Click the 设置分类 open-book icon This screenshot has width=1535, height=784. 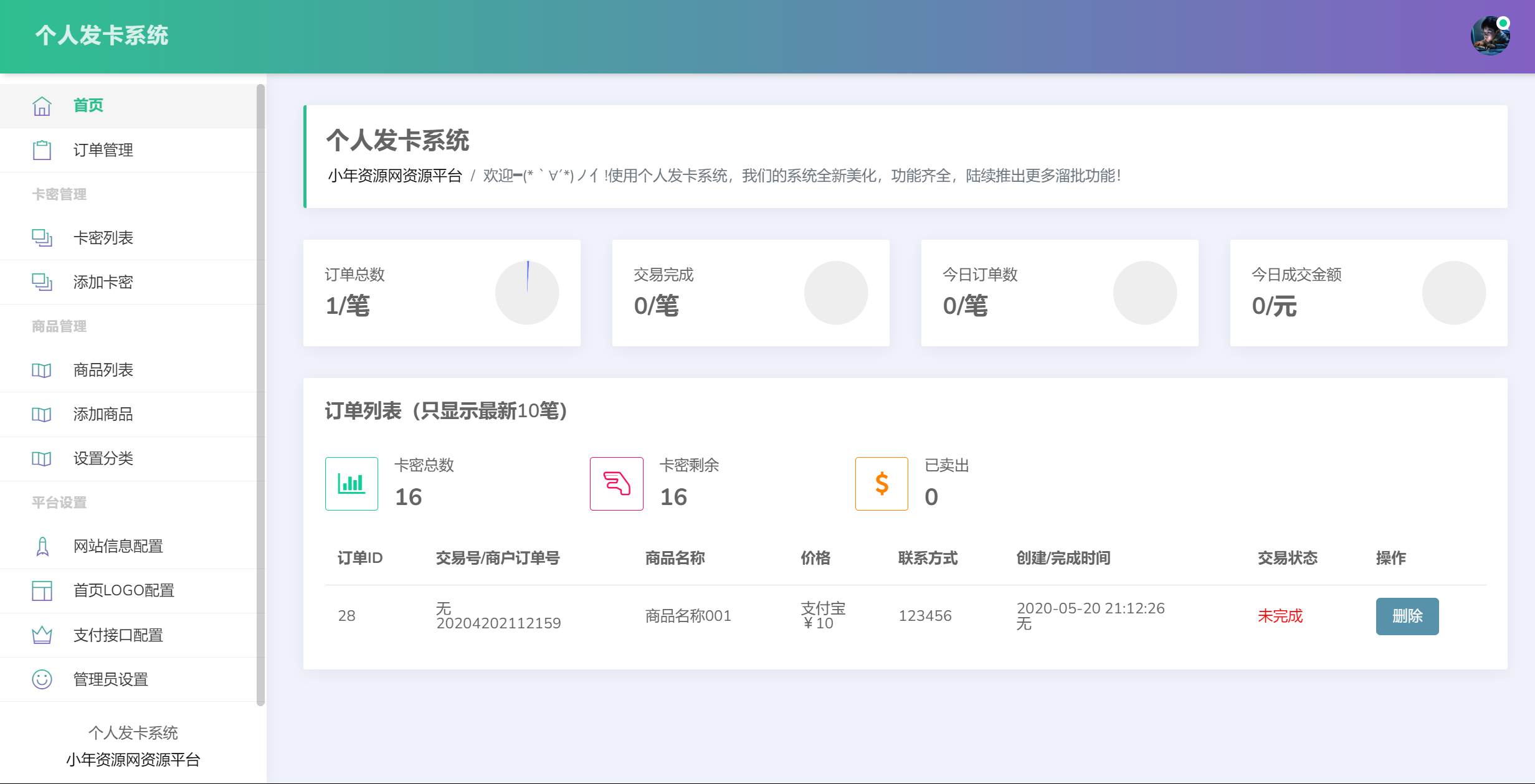coord(41,458)
